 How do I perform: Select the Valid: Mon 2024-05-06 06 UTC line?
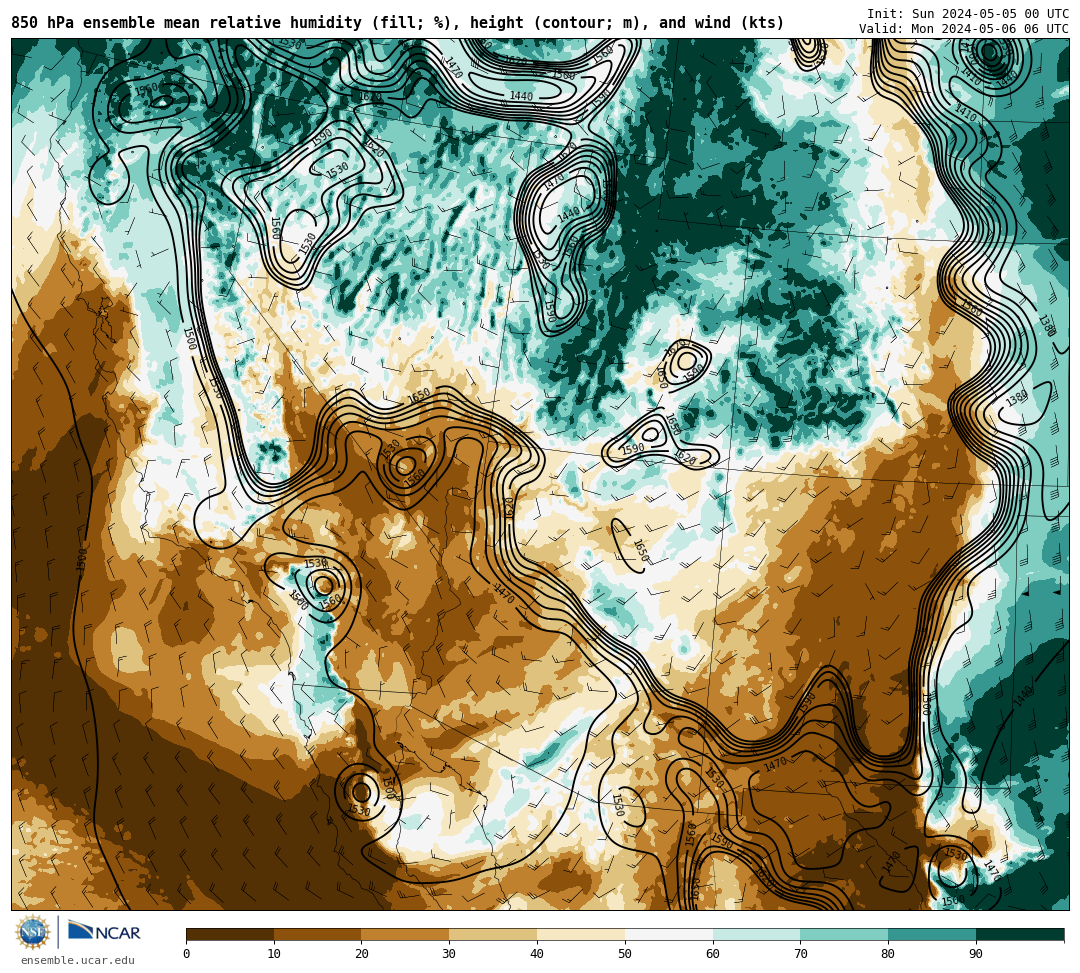(x=964, y=29)
